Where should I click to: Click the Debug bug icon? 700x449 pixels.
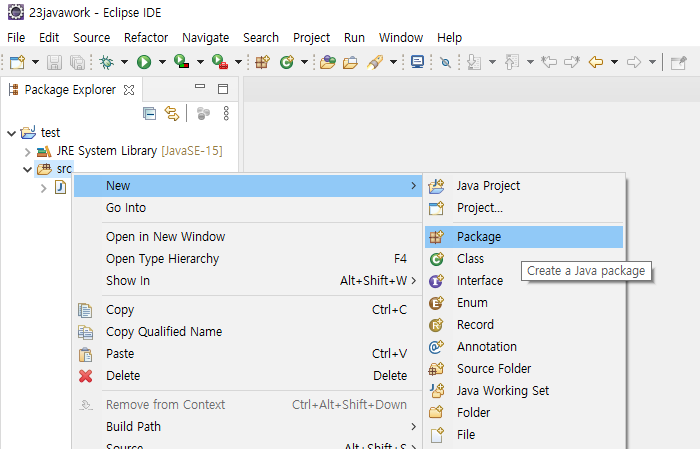tap(106, 62)
